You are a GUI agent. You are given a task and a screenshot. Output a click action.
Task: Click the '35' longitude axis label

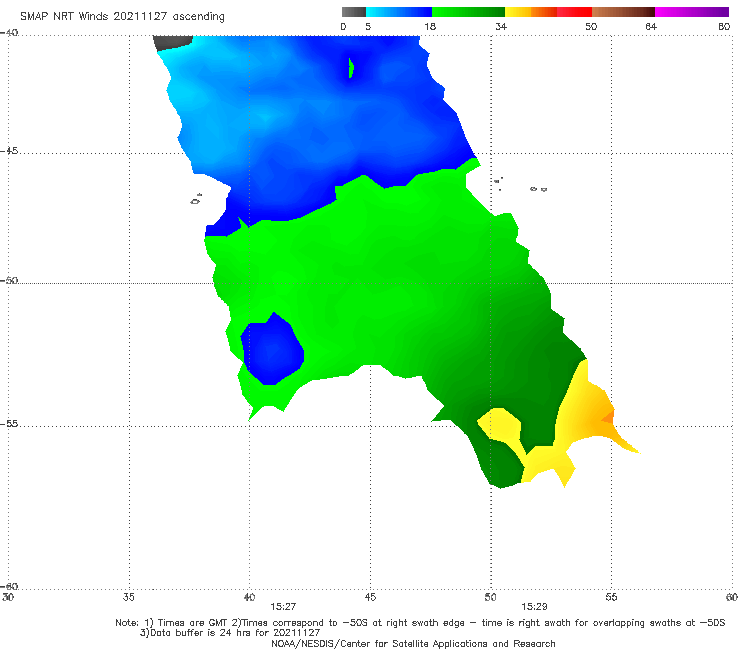click(x=129, y=597)
